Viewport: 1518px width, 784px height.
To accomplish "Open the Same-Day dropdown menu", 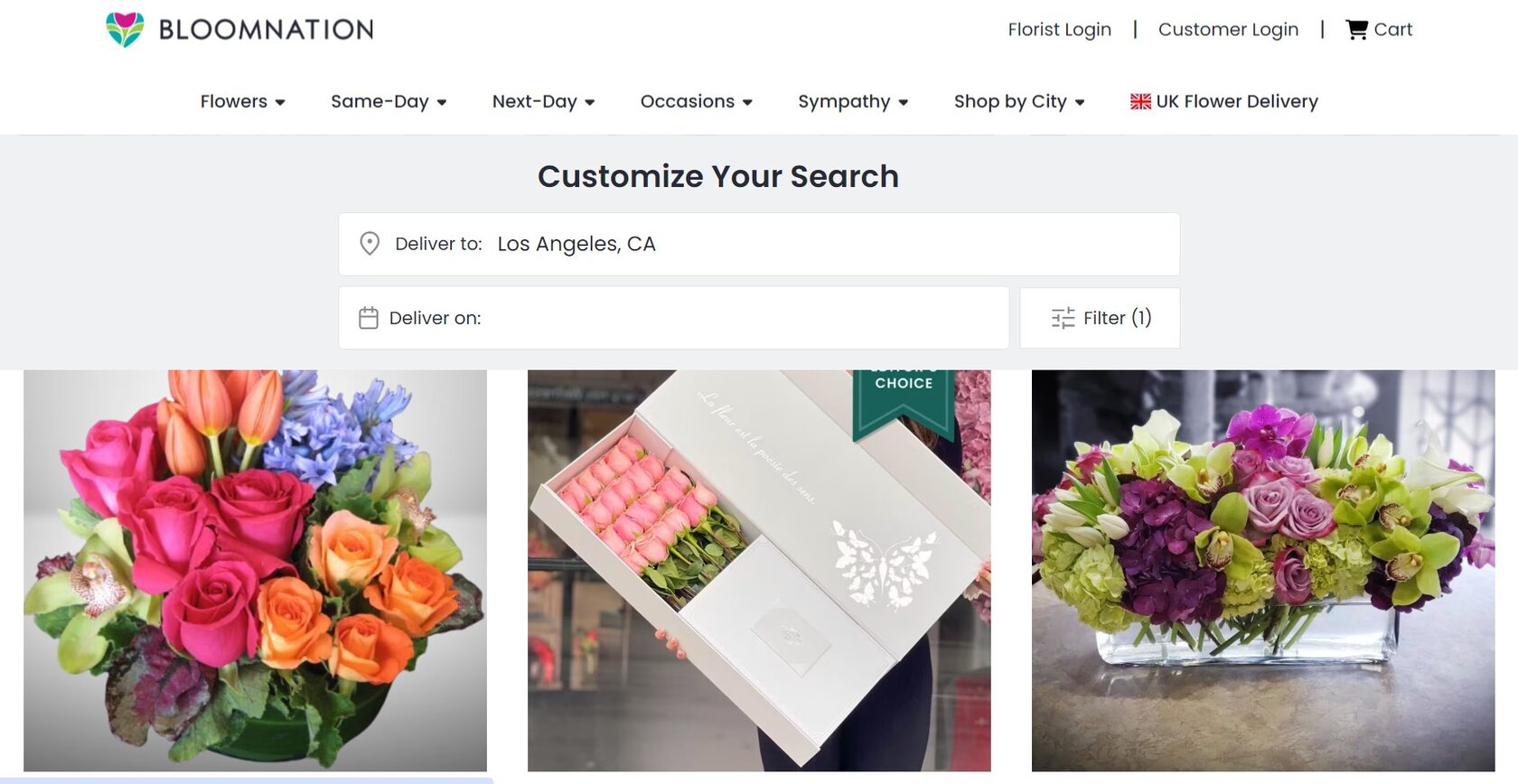I will (389, 101).
